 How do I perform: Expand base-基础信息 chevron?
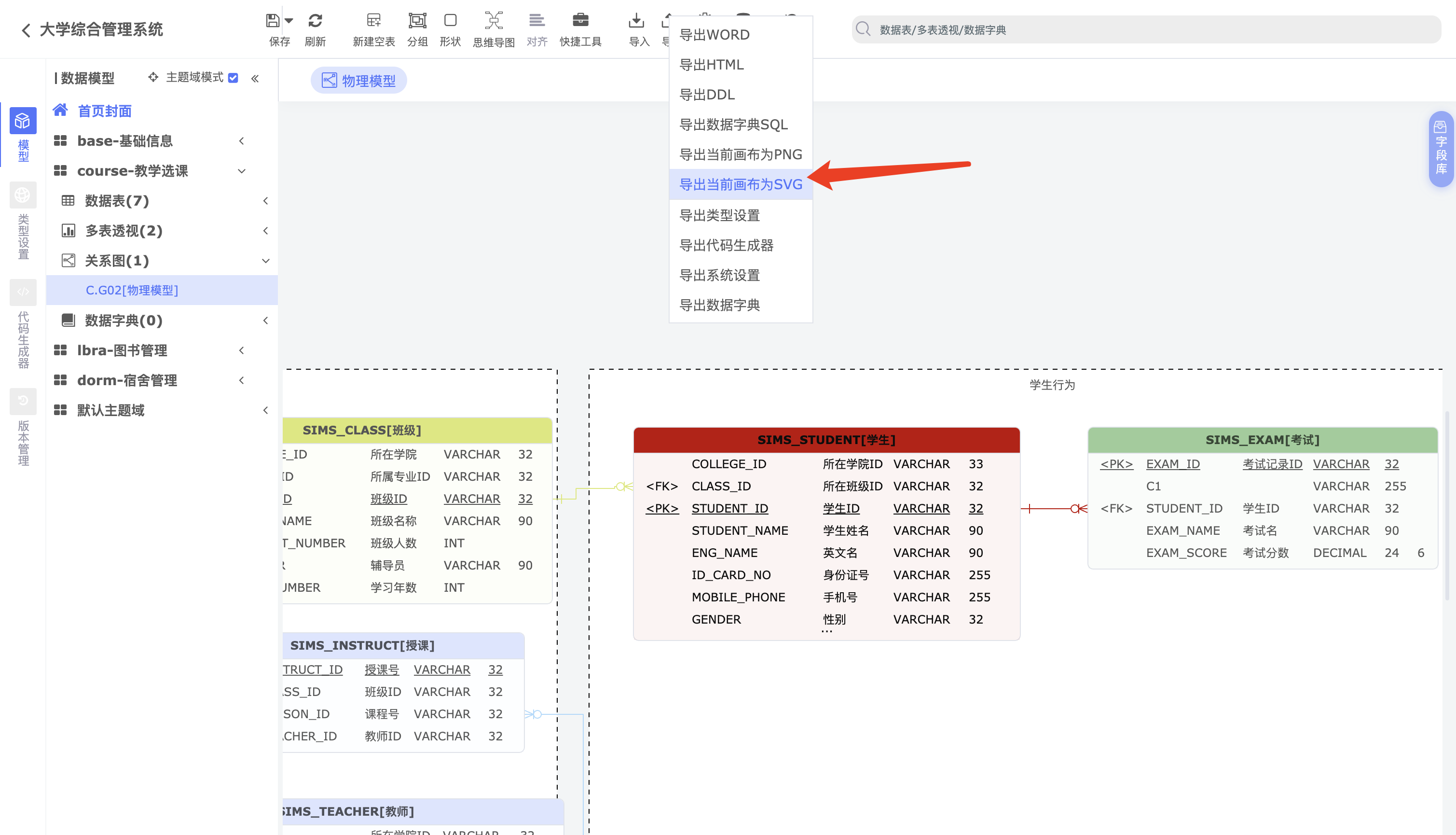242,141
